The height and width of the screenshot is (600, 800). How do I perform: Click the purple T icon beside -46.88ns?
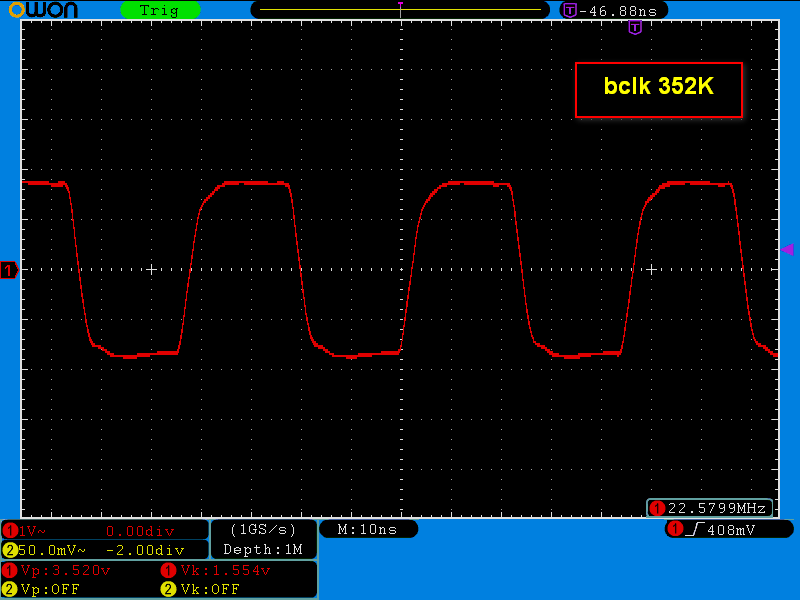tap(570, 10)
